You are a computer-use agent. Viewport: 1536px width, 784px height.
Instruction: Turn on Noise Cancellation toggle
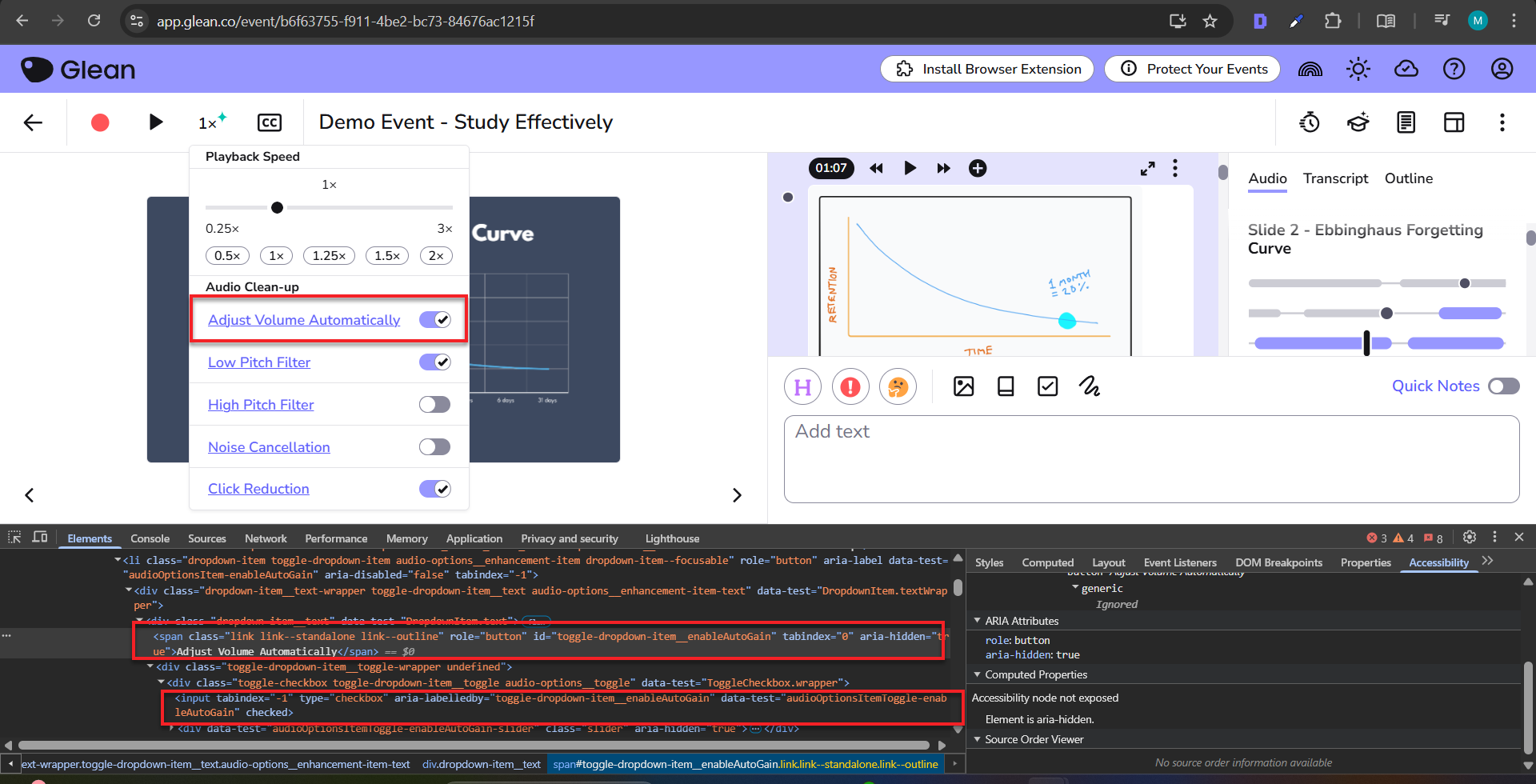coord(434,447)
